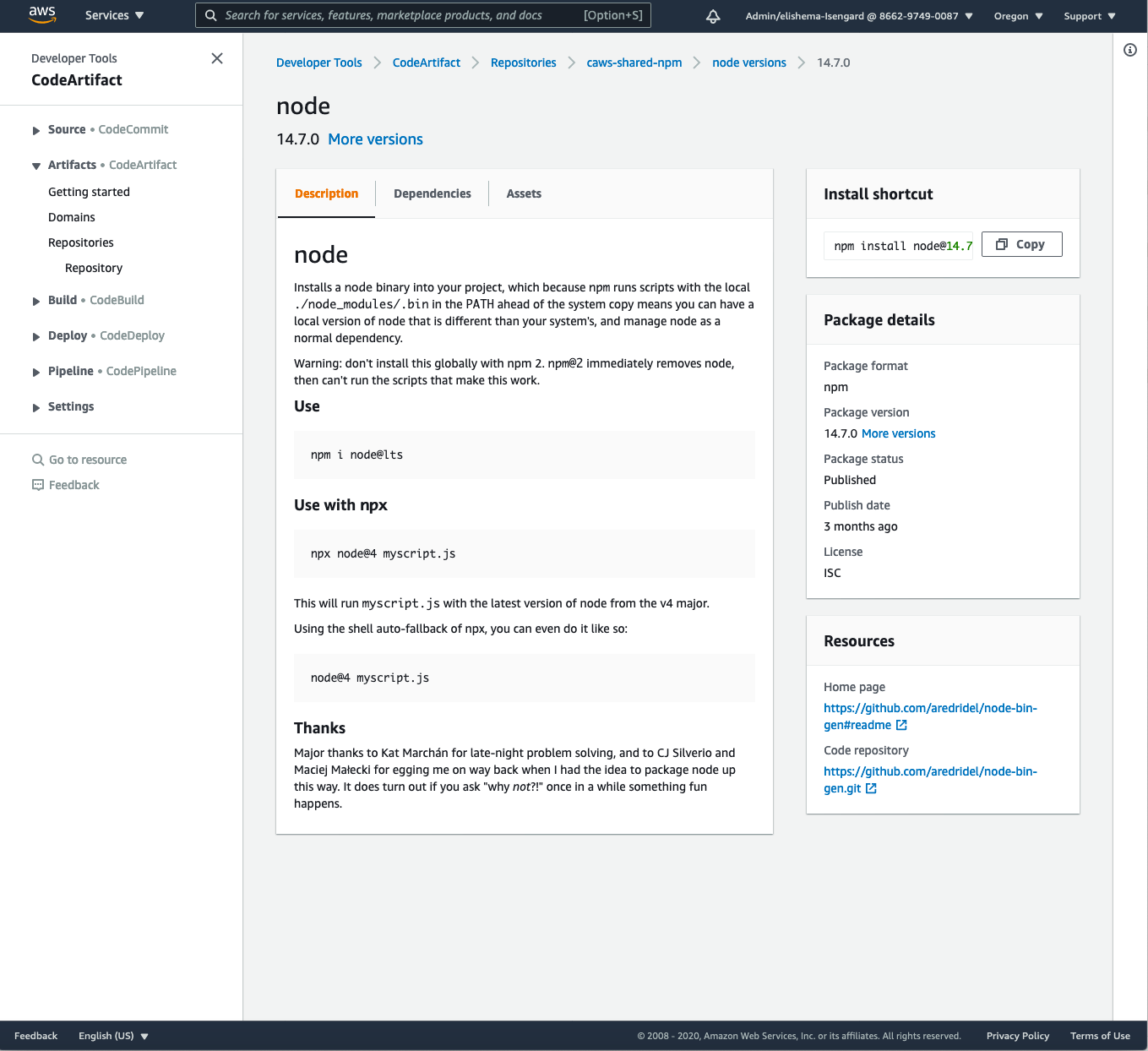
Task: Click Feedback link in sidebar
Action: point(74,485)
